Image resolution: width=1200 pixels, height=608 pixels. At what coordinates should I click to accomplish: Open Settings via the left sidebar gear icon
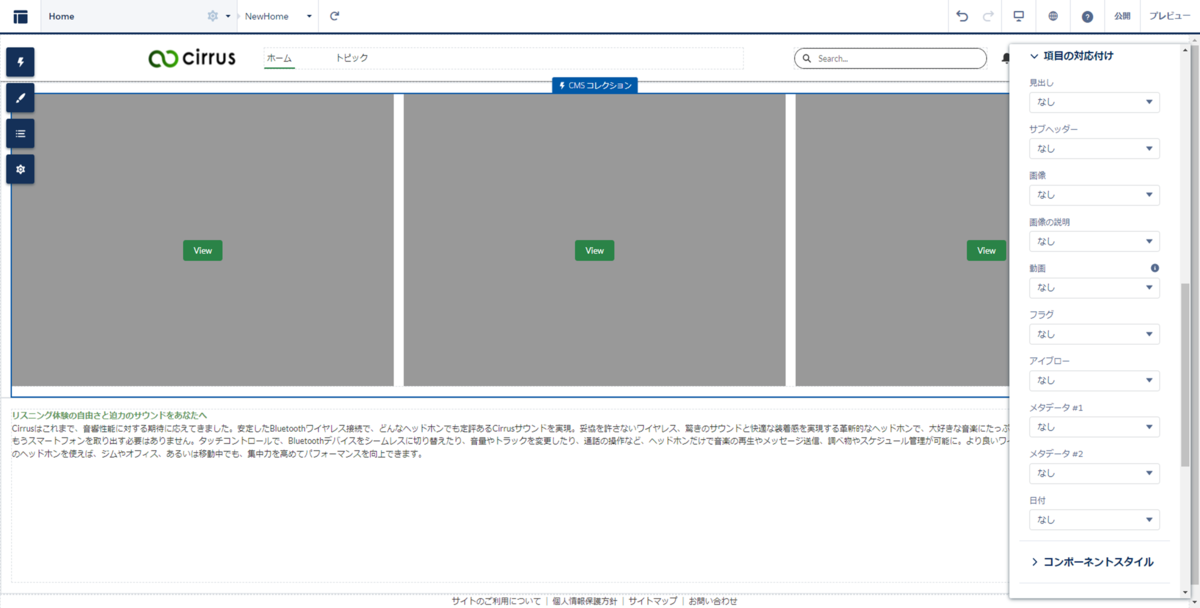click(20, 169)
